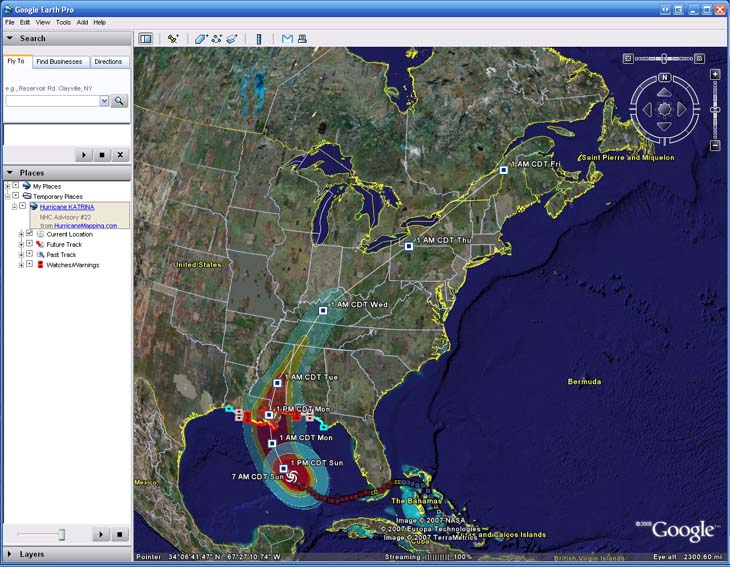Screen dimensions: 730x567
Task: Open the File menu
Action: [9, 22]
